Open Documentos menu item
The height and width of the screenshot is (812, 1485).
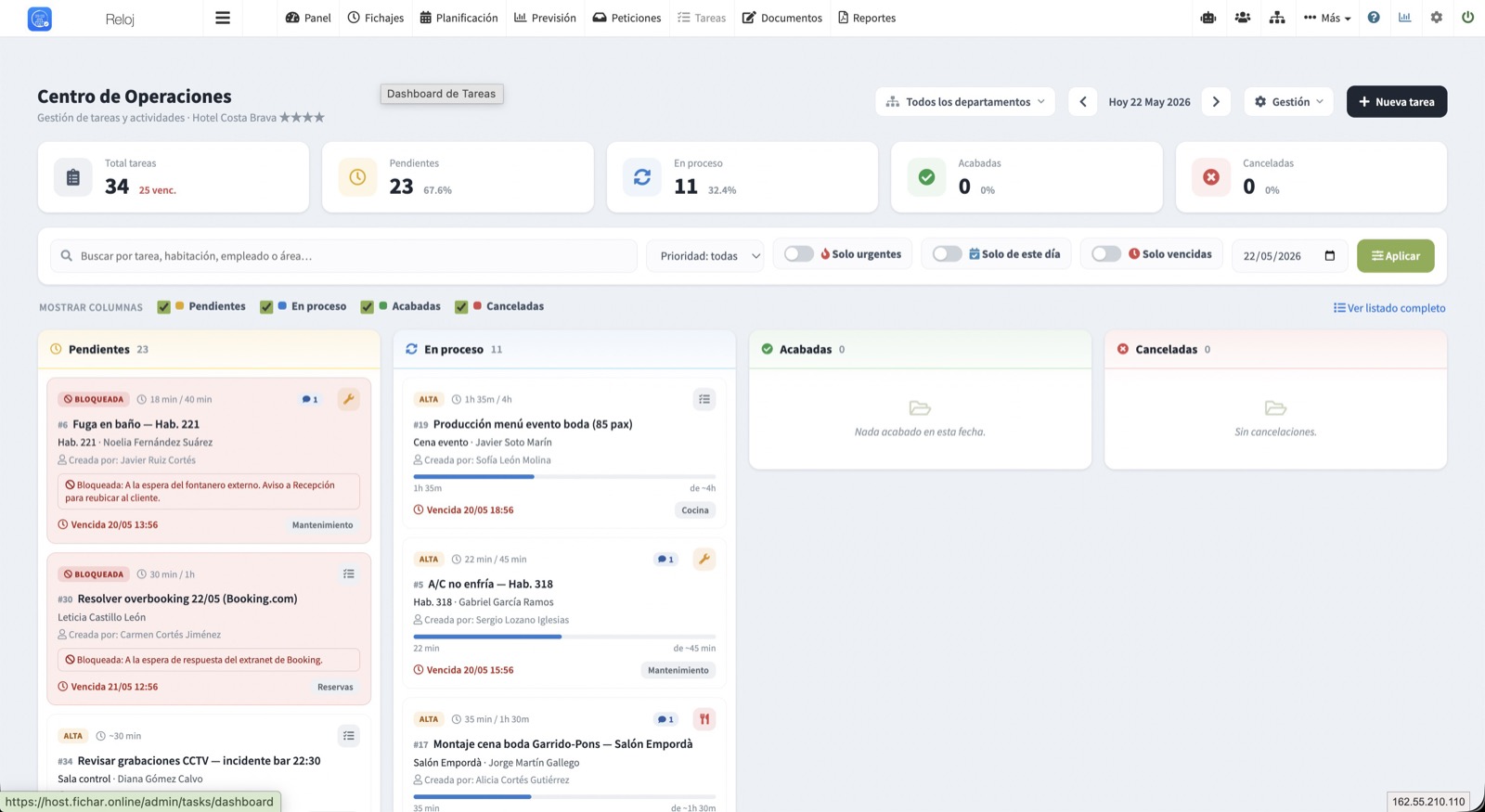coord(782,18)
